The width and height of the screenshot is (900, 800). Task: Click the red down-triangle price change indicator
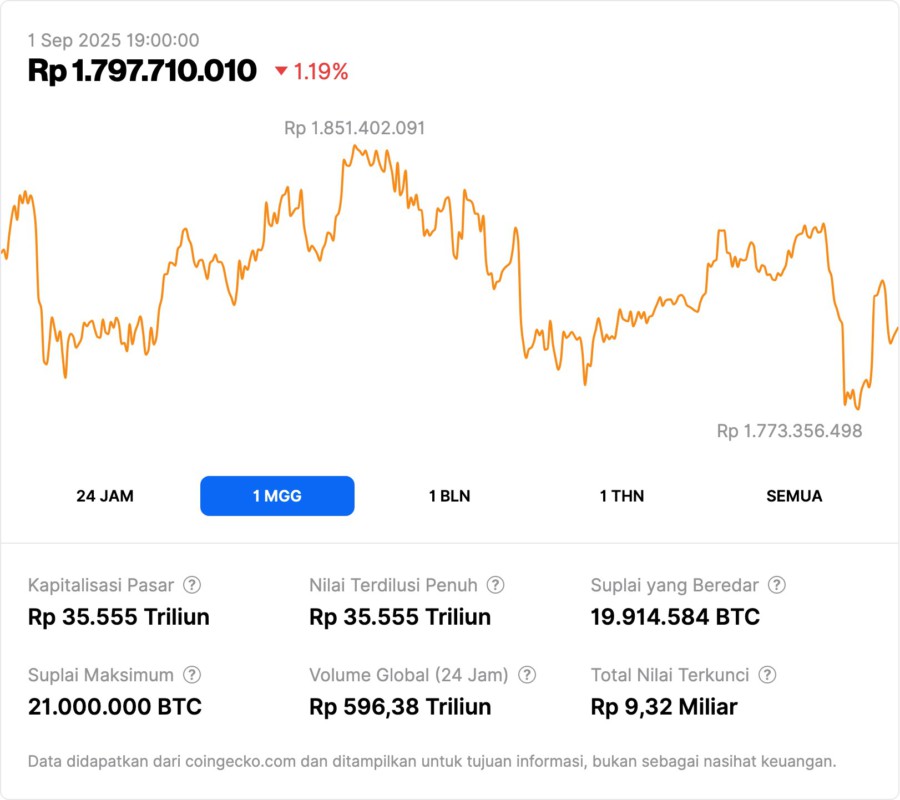[281, 71]
